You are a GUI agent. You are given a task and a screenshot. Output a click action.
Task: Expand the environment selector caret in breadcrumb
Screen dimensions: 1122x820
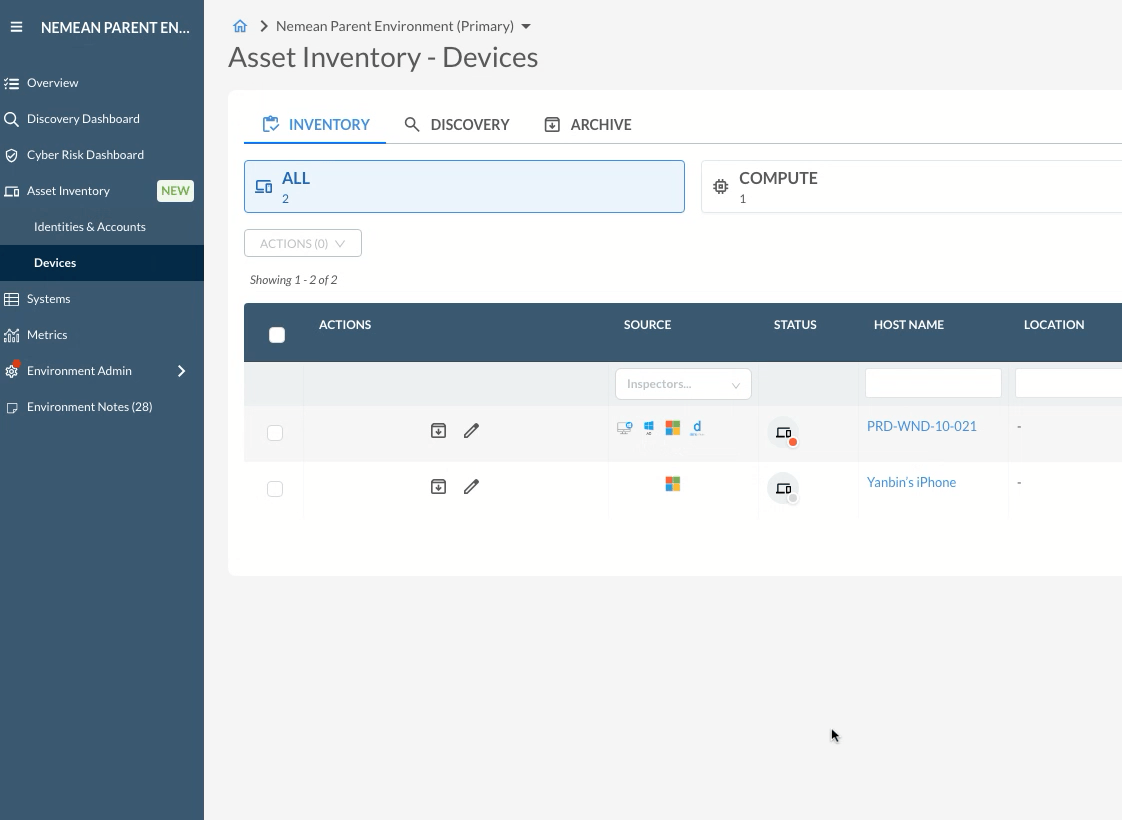point(526,26)
